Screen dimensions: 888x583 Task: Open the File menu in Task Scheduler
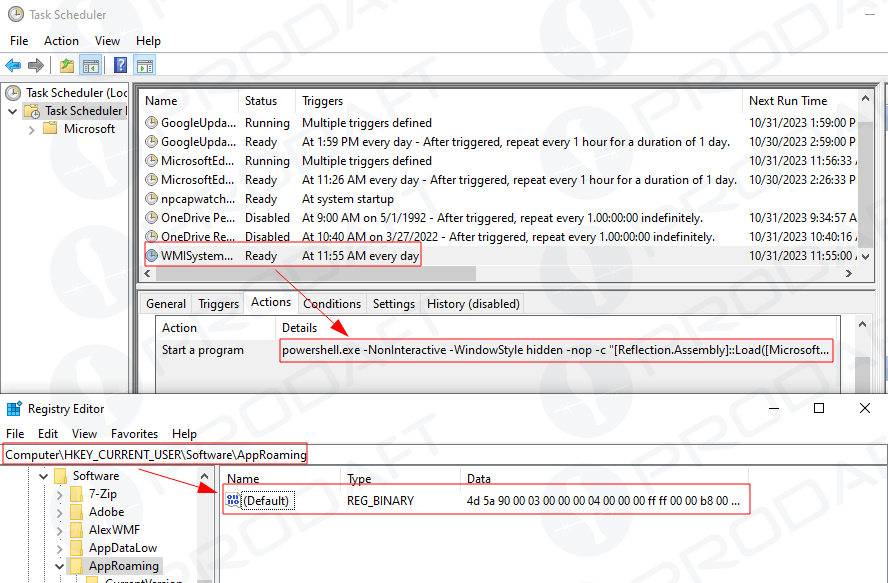(x=19, y=41)
